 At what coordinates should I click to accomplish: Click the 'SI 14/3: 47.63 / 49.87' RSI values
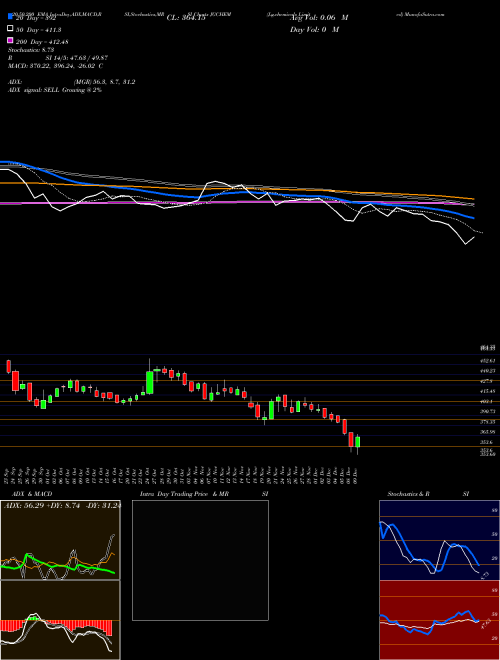point(77,58)
